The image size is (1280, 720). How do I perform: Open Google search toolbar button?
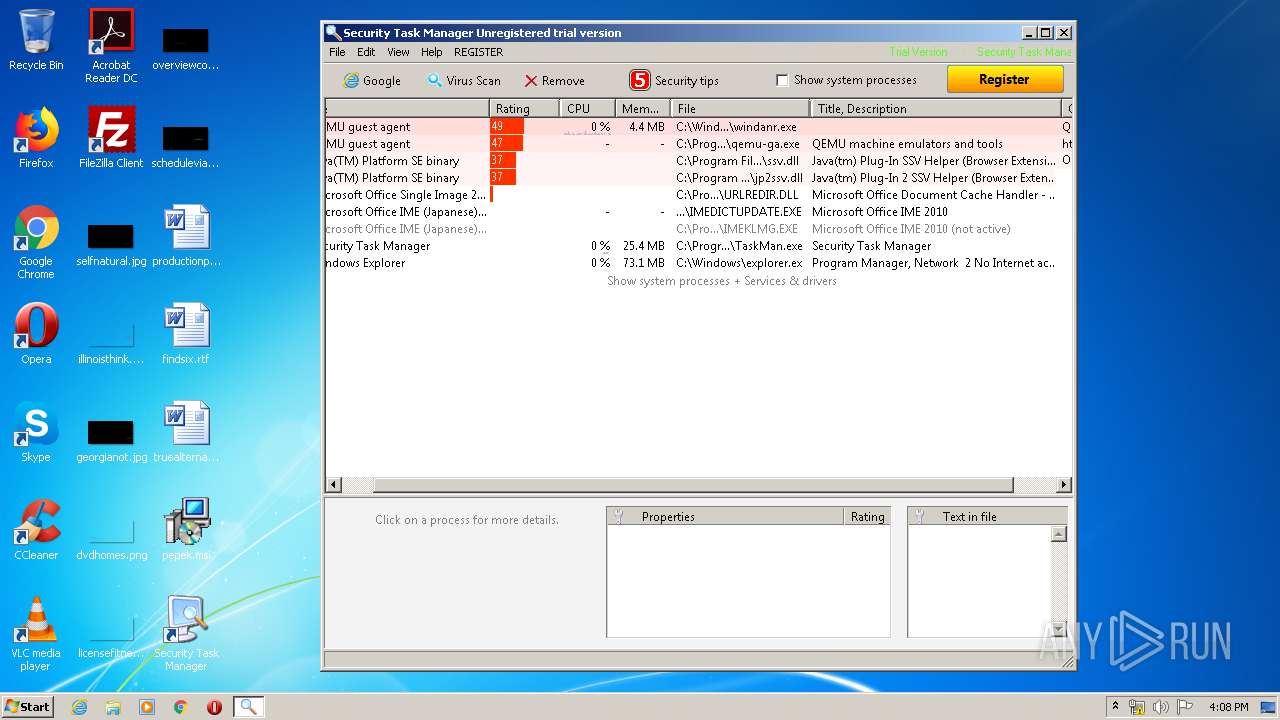click(x=372, y=81)
